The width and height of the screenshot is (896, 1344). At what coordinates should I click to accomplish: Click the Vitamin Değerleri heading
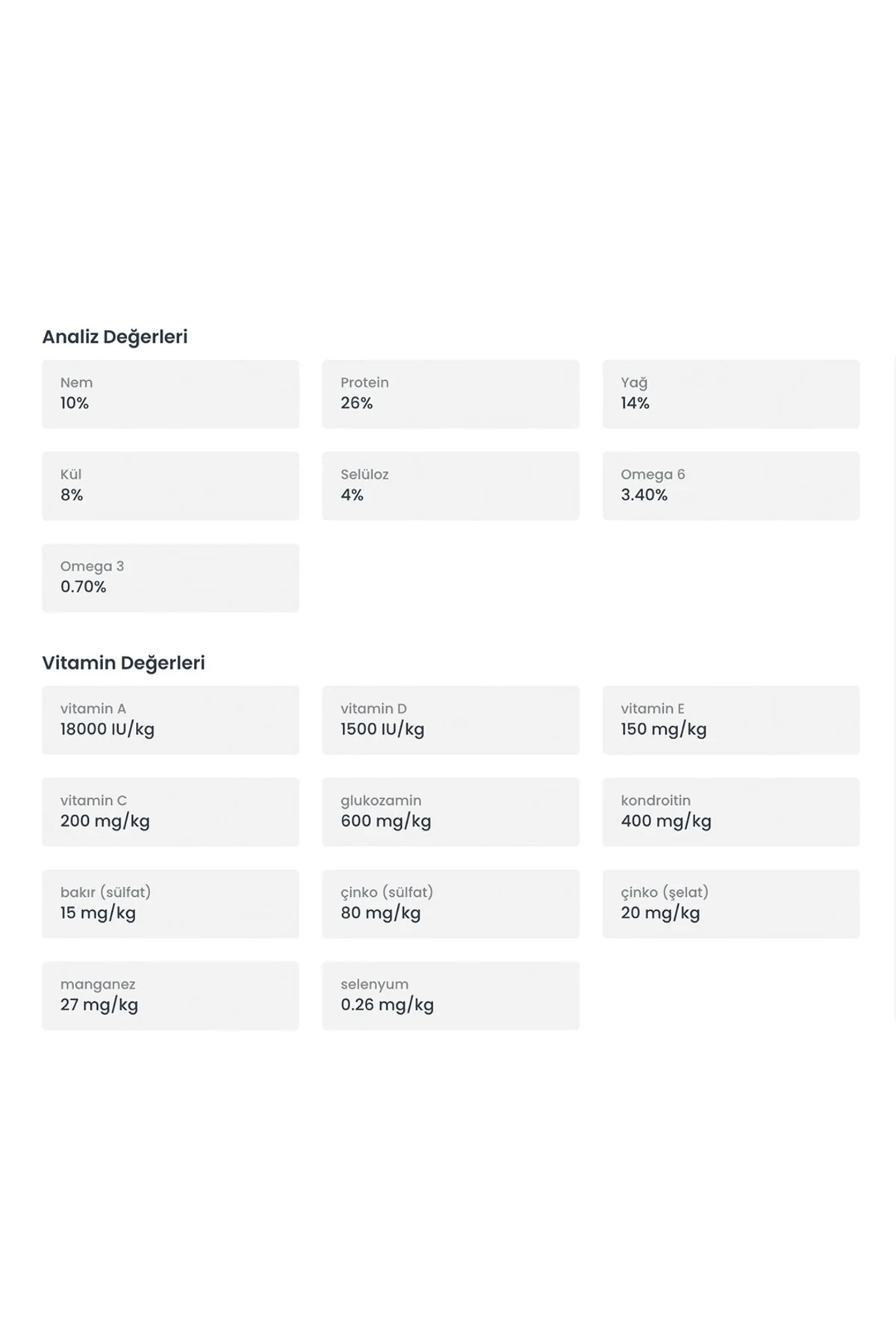click(123, 664)
